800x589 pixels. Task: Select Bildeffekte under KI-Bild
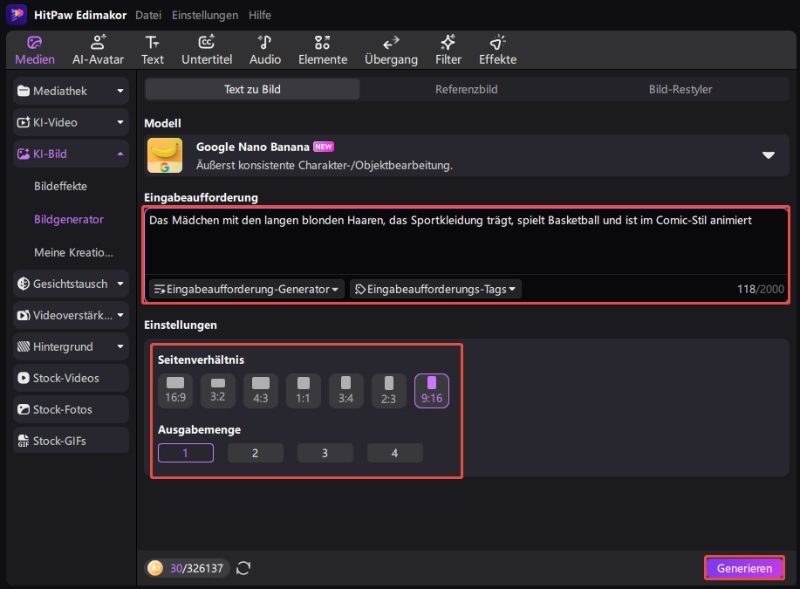click(61, 186)
